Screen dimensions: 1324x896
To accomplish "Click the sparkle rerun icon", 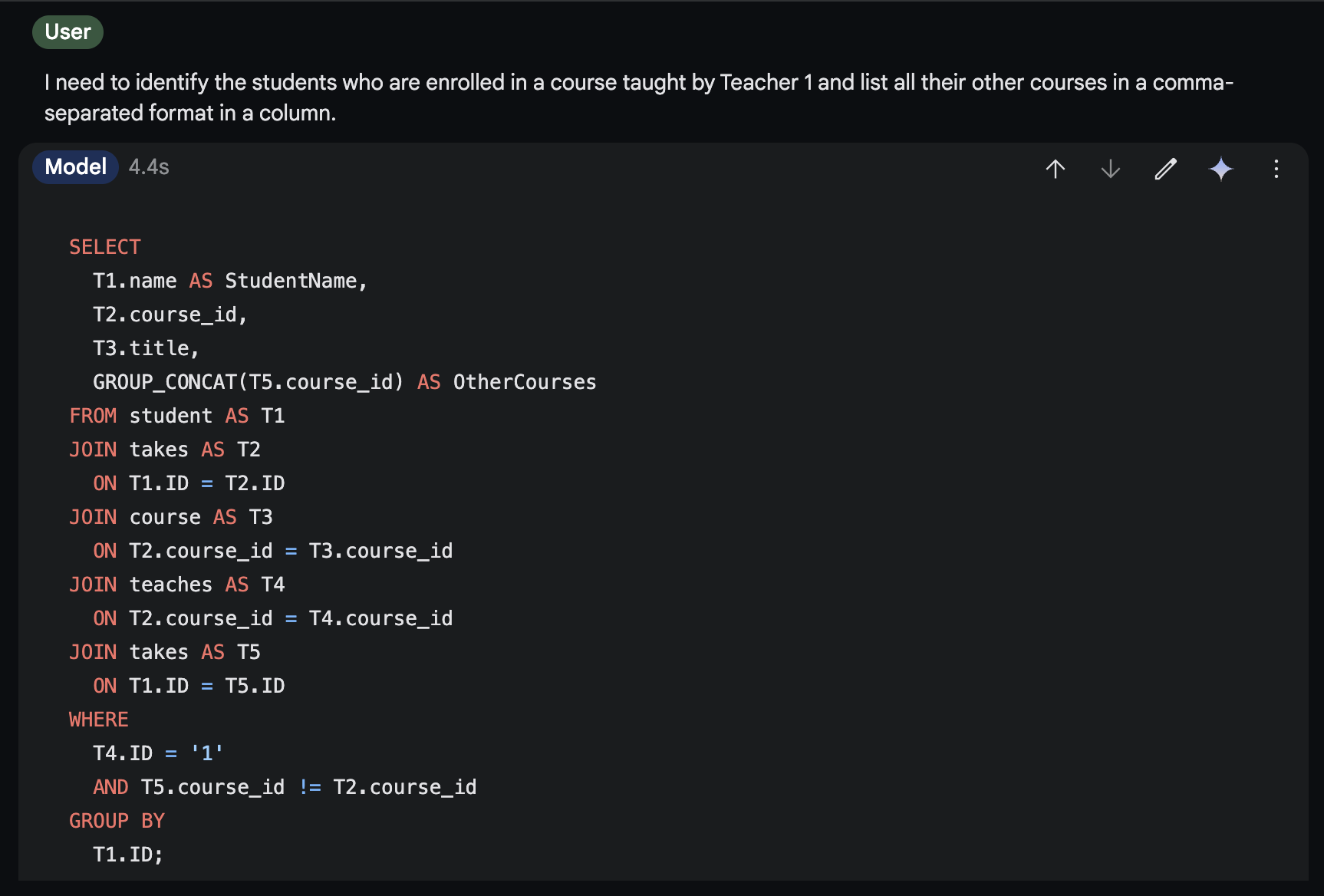I will point(1221,169).
